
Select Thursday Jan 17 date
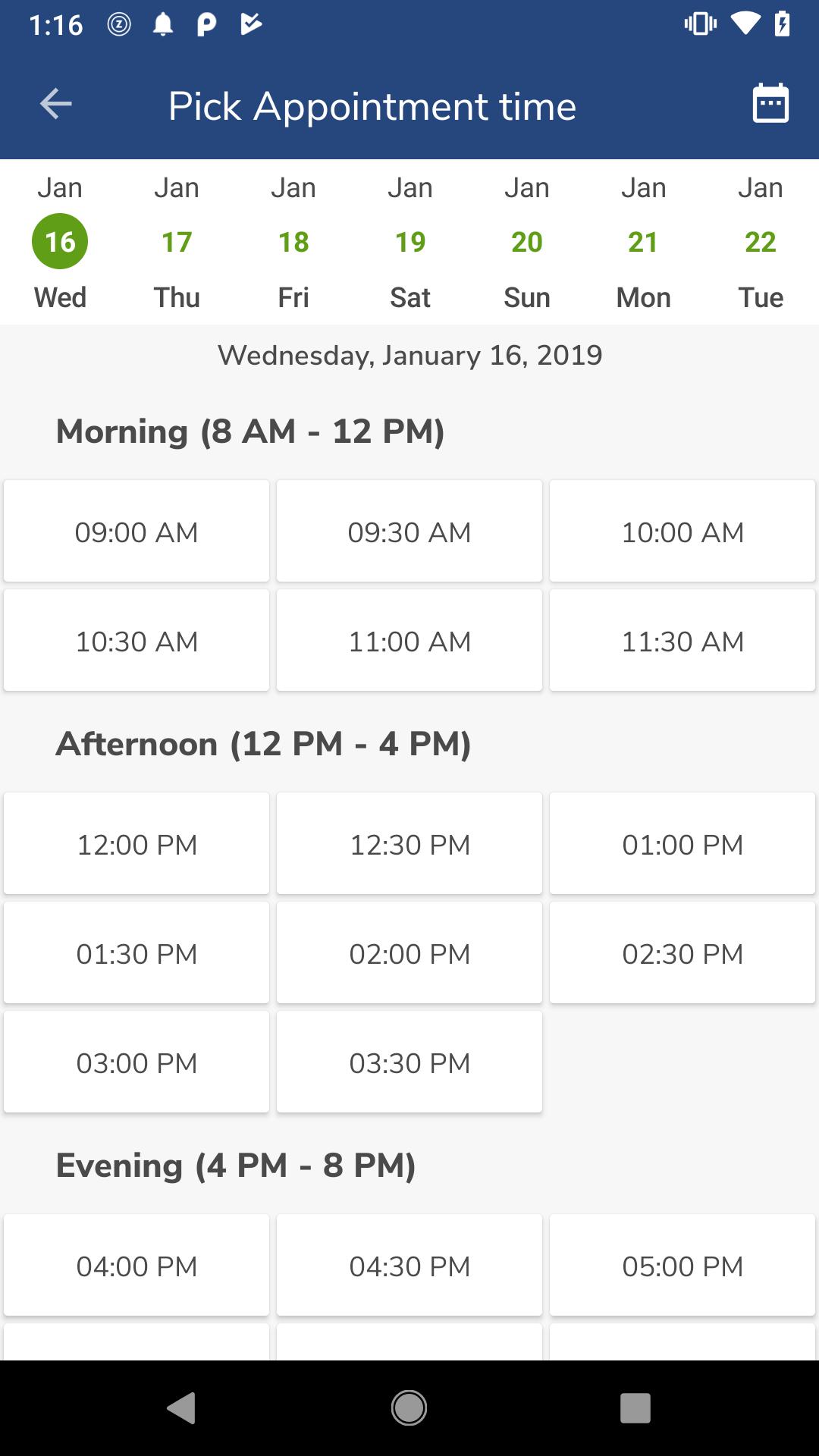click(x=177, y=242)
